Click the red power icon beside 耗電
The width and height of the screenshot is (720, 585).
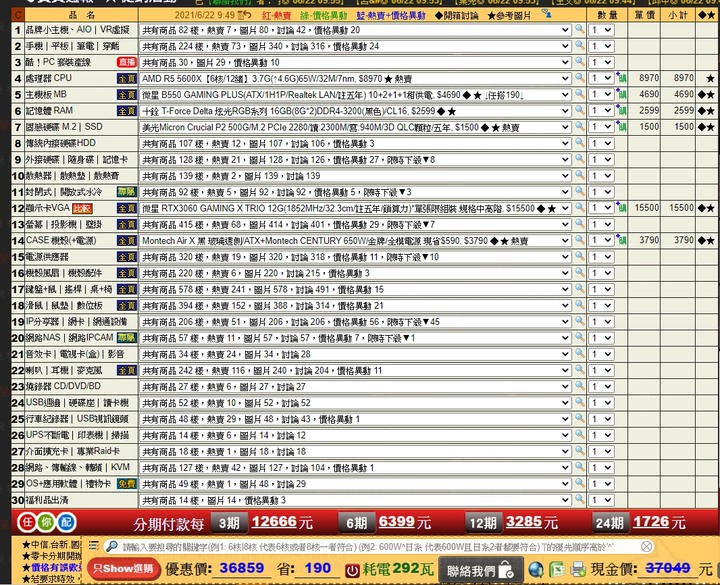click(x=352, y=570)
